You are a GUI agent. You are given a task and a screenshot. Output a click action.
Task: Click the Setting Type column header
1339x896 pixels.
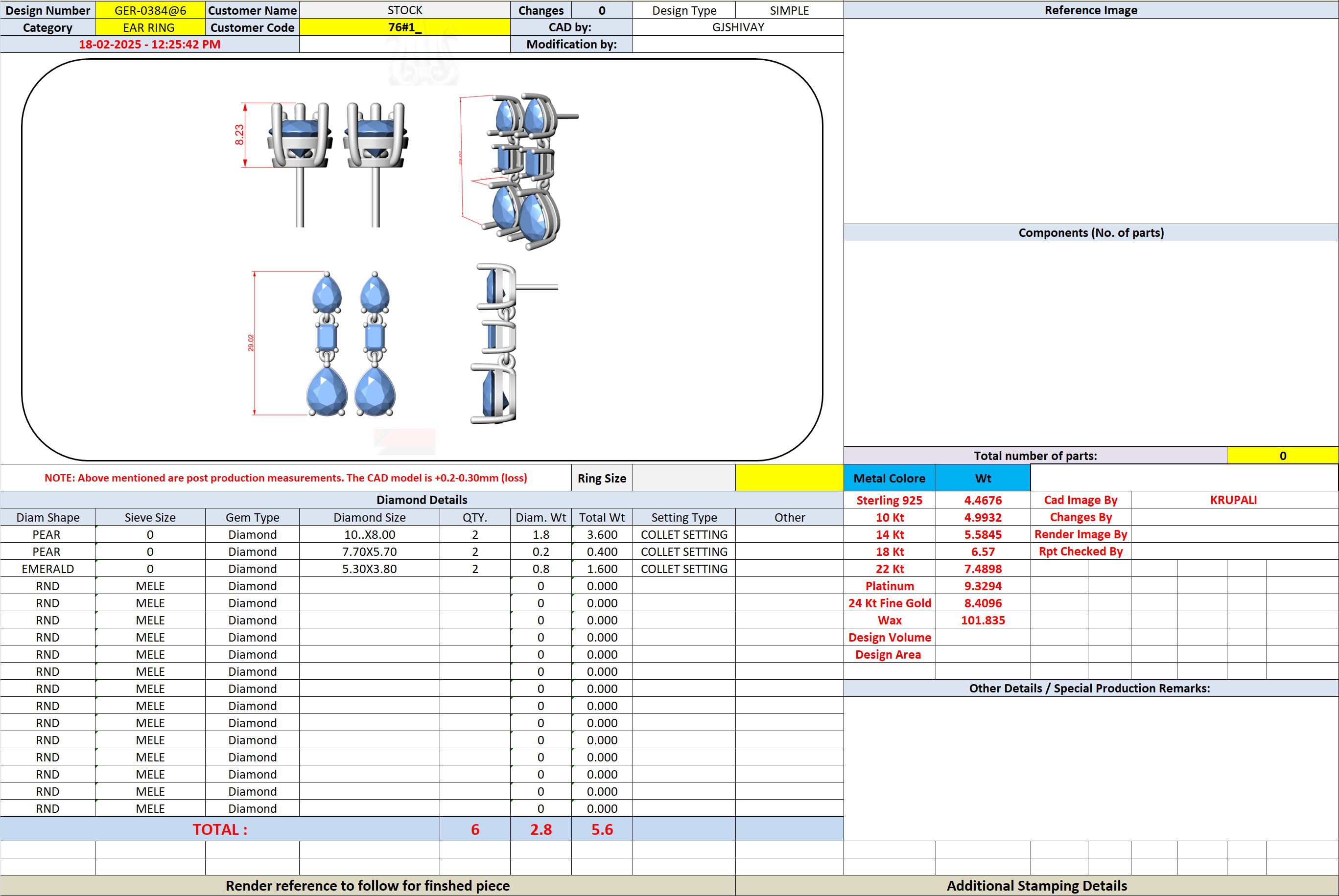coord(684,517)
